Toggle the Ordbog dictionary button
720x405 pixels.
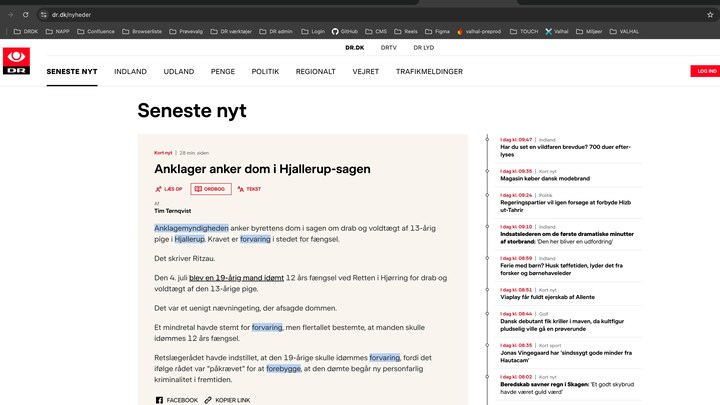[211, 189]
